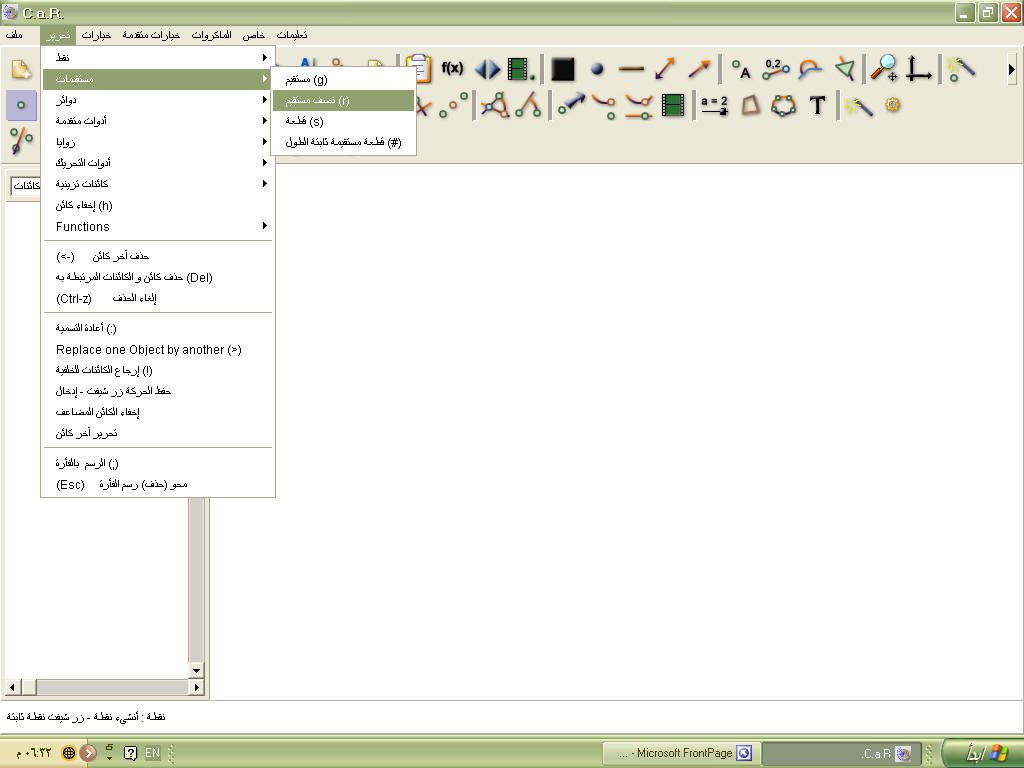Expand the أدوات متقدمة submenu

157,120
